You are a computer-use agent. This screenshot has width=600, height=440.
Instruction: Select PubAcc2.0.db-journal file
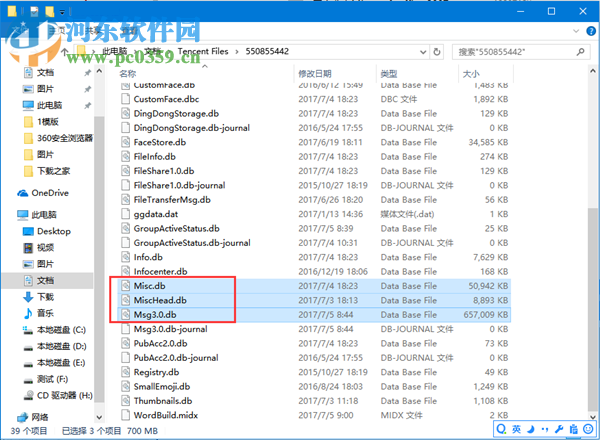(x=176, y=358)
